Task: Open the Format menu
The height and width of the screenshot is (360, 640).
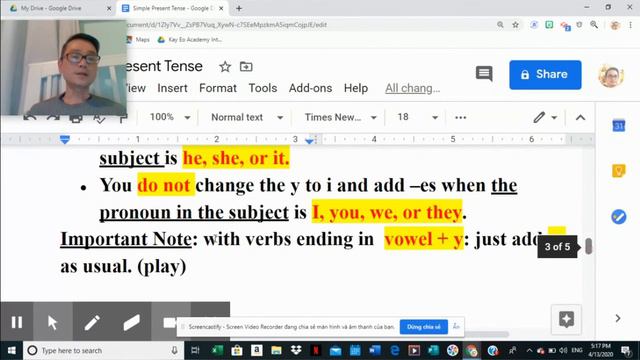Action: 218,88
